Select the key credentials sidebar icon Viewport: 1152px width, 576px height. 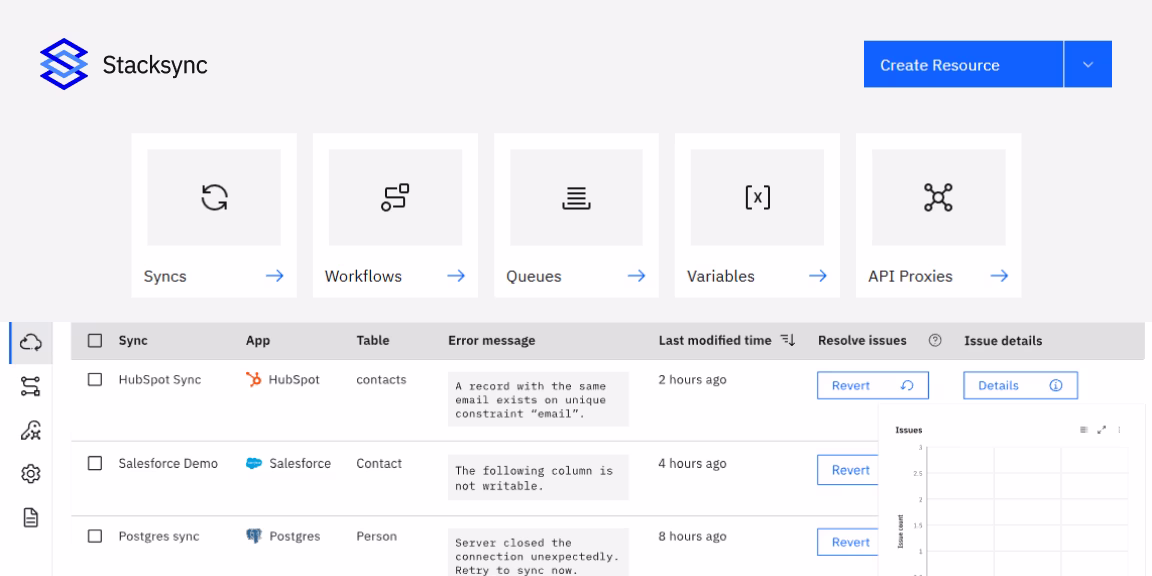(x=31, y=431)
